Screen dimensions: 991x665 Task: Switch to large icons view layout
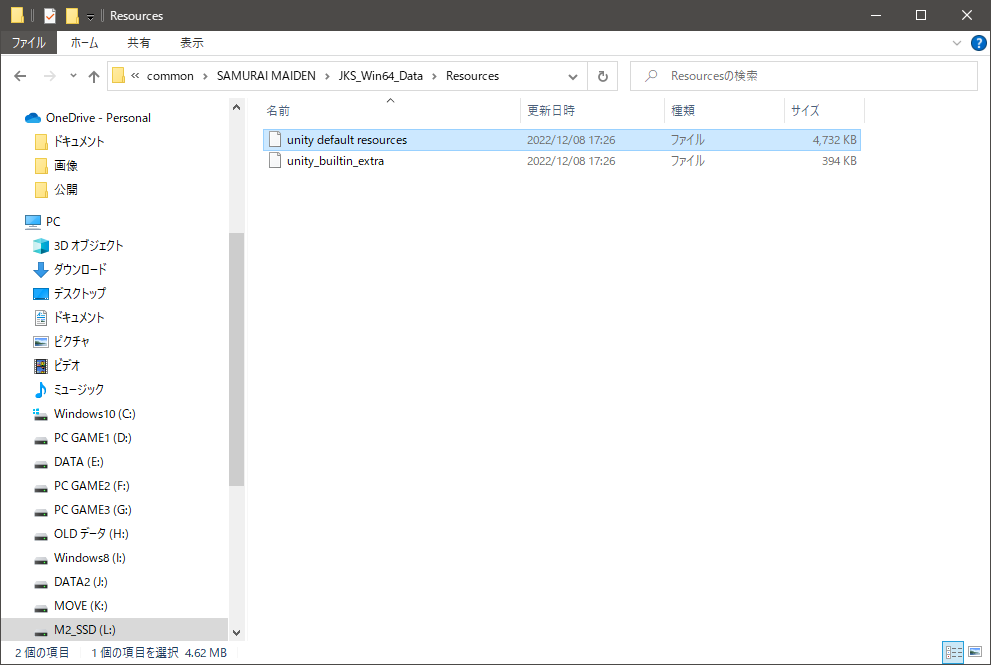click(975, 652)
